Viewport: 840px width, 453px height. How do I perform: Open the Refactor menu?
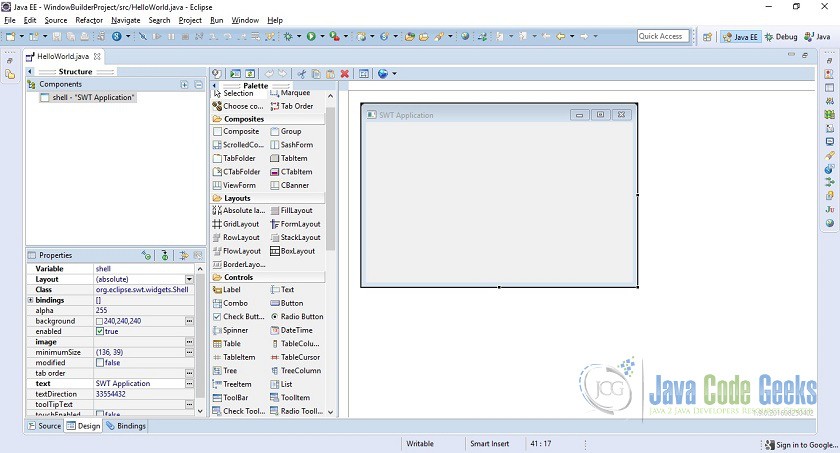89,20
